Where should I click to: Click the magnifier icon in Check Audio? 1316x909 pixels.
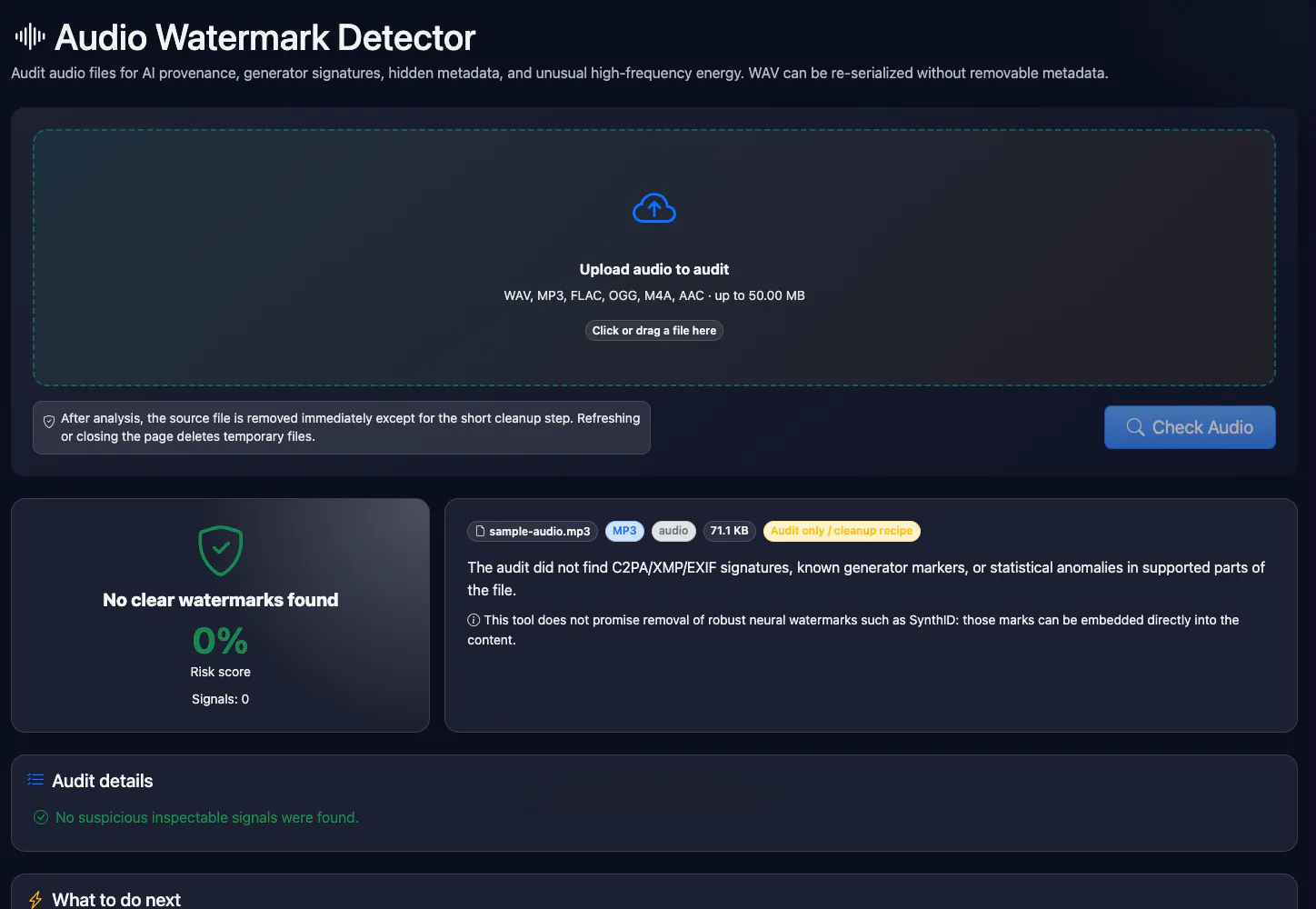point(1135,427)
